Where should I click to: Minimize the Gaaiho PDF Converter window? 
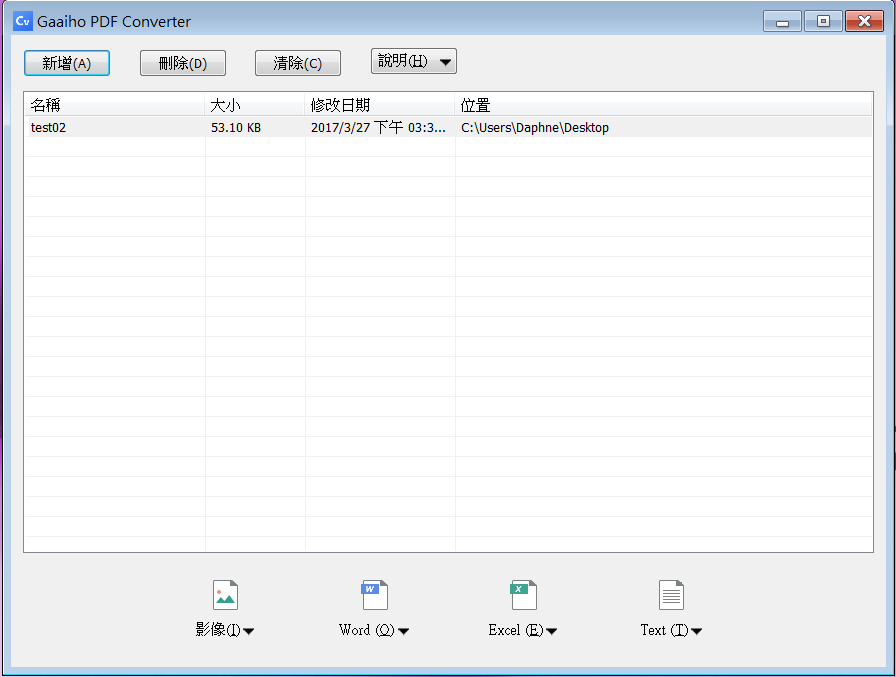[782, 22]
